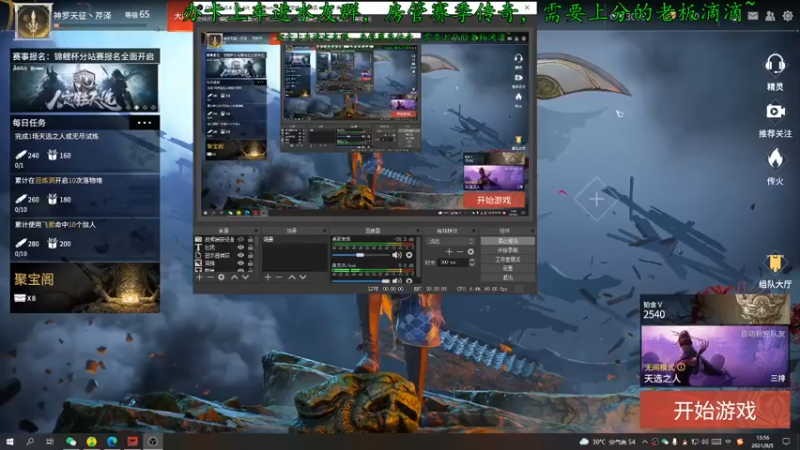Lock the text source row
800x450 pixels.
click(x=251, y=247)
